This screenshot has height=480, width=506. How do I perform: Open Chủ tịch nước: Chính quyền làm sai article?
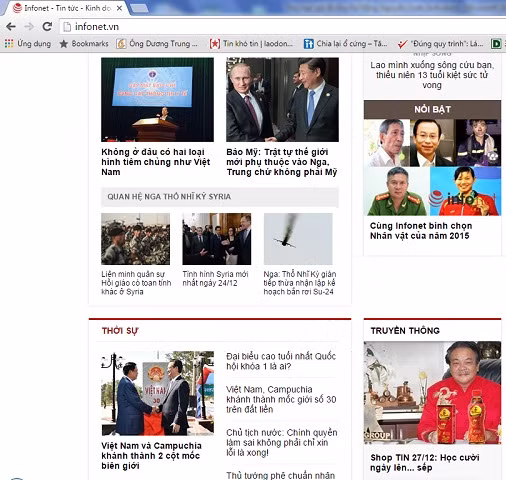coord(282,443)
